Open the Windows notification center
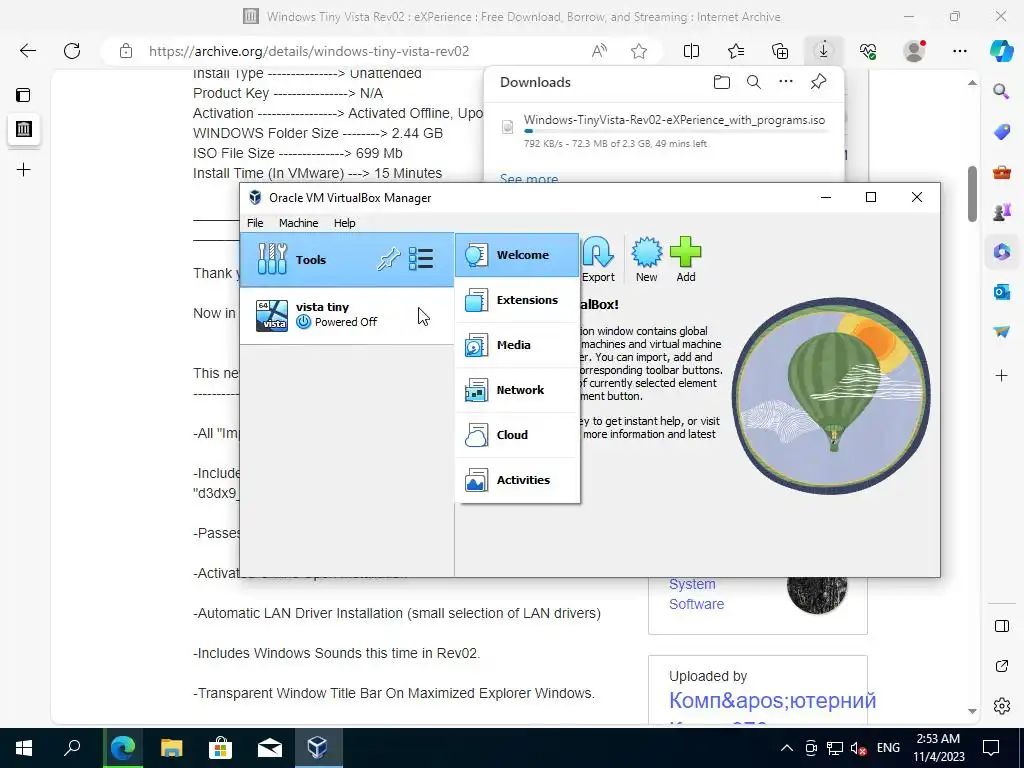The height and width of the screenshot is (768, 1024). (991, 748)
